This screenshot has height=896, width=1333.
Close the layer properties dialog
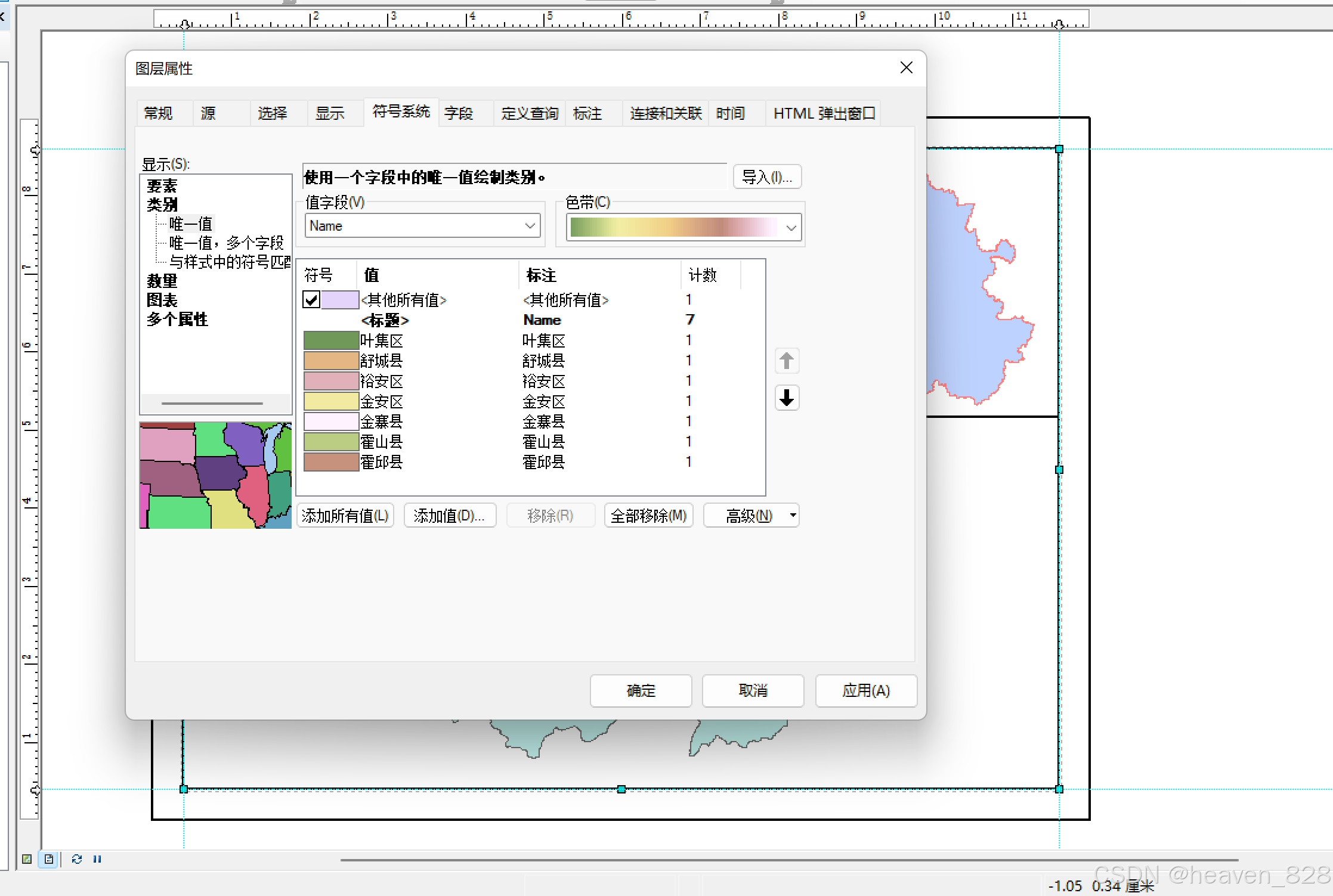[906, 68]
